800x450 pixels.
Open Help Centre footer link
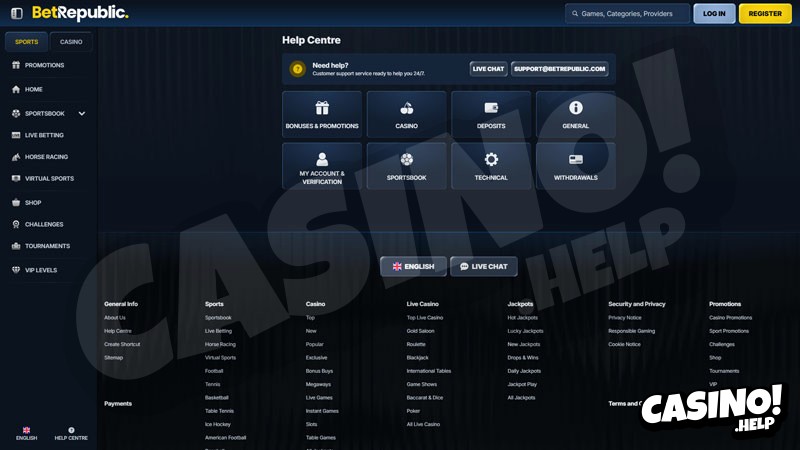(118, 331)
